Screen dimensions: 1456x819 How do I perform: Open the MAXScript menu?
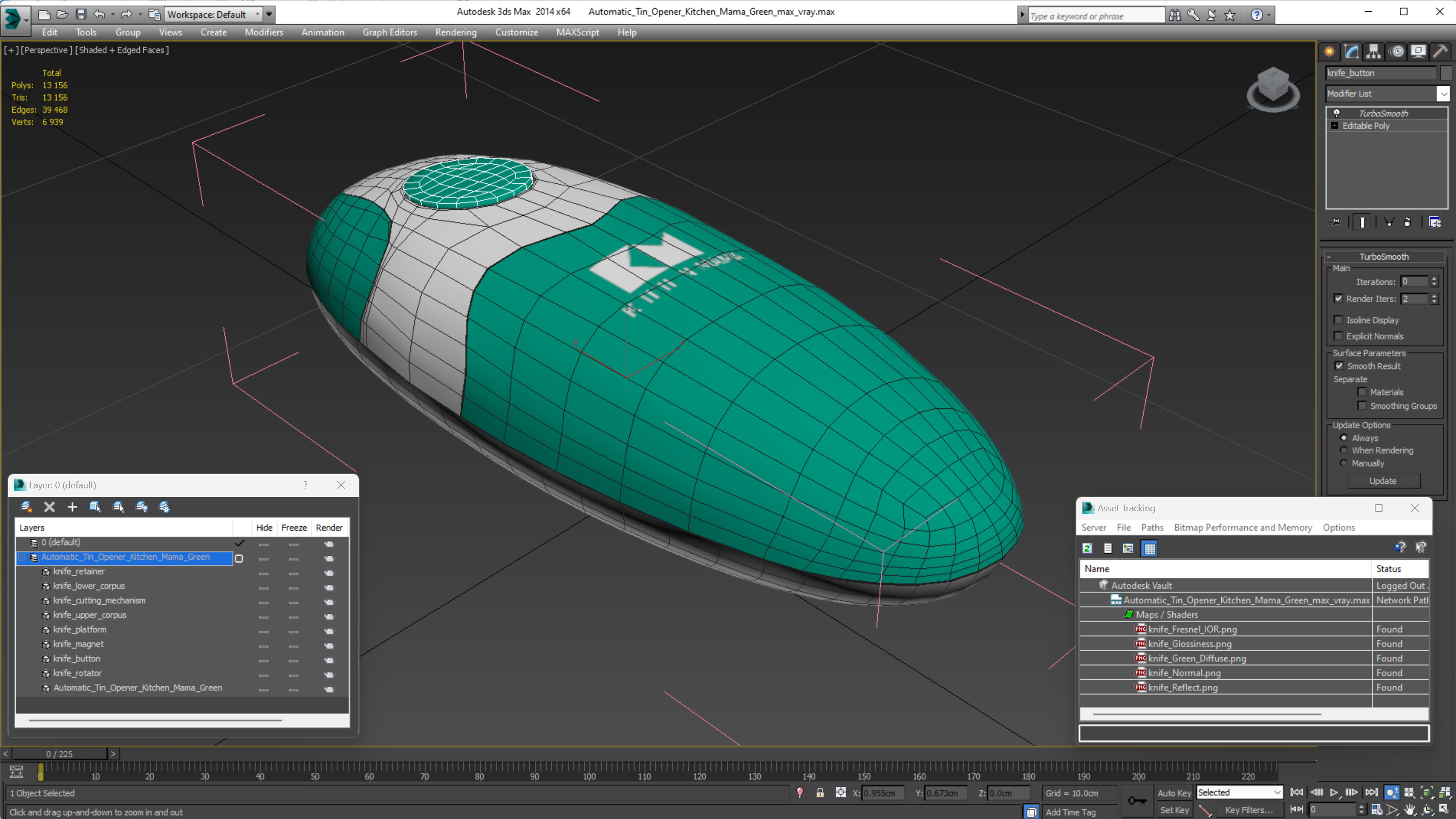pos(577,32)
